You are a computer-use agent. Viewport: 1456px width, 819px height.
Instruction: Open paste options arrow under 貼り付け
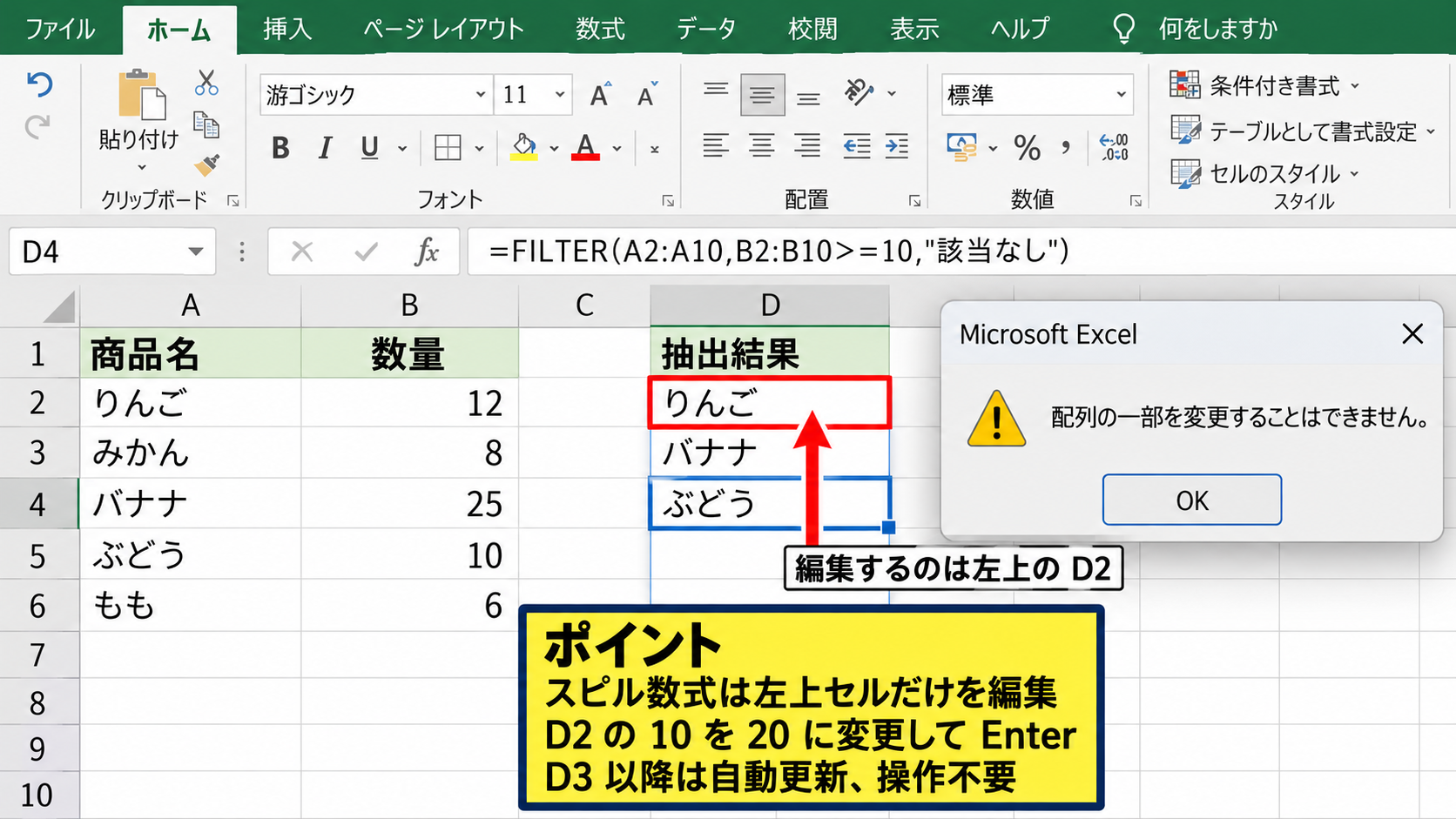141,167
